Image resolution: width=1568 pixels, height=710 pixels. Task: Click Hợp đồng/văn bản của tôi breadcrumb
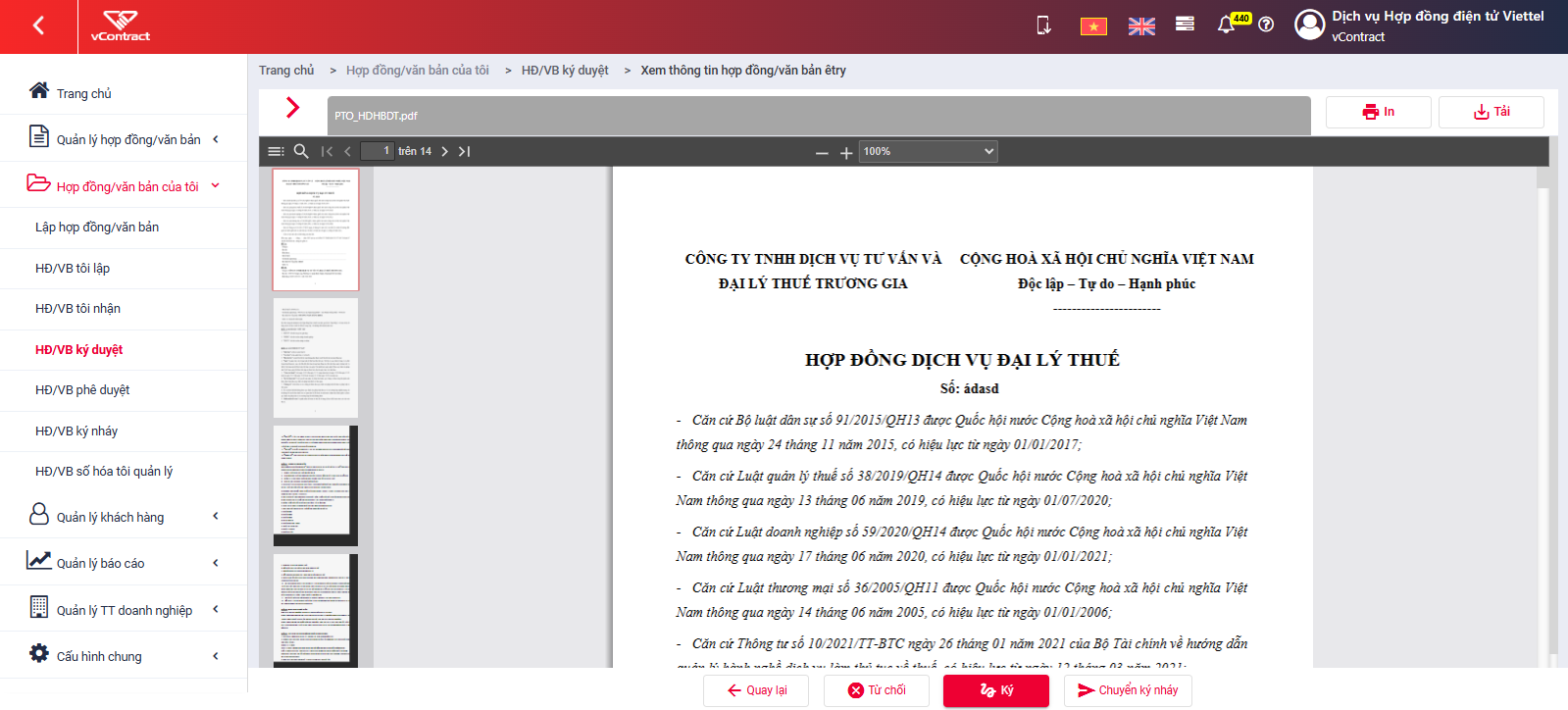(x=418, y=71)
